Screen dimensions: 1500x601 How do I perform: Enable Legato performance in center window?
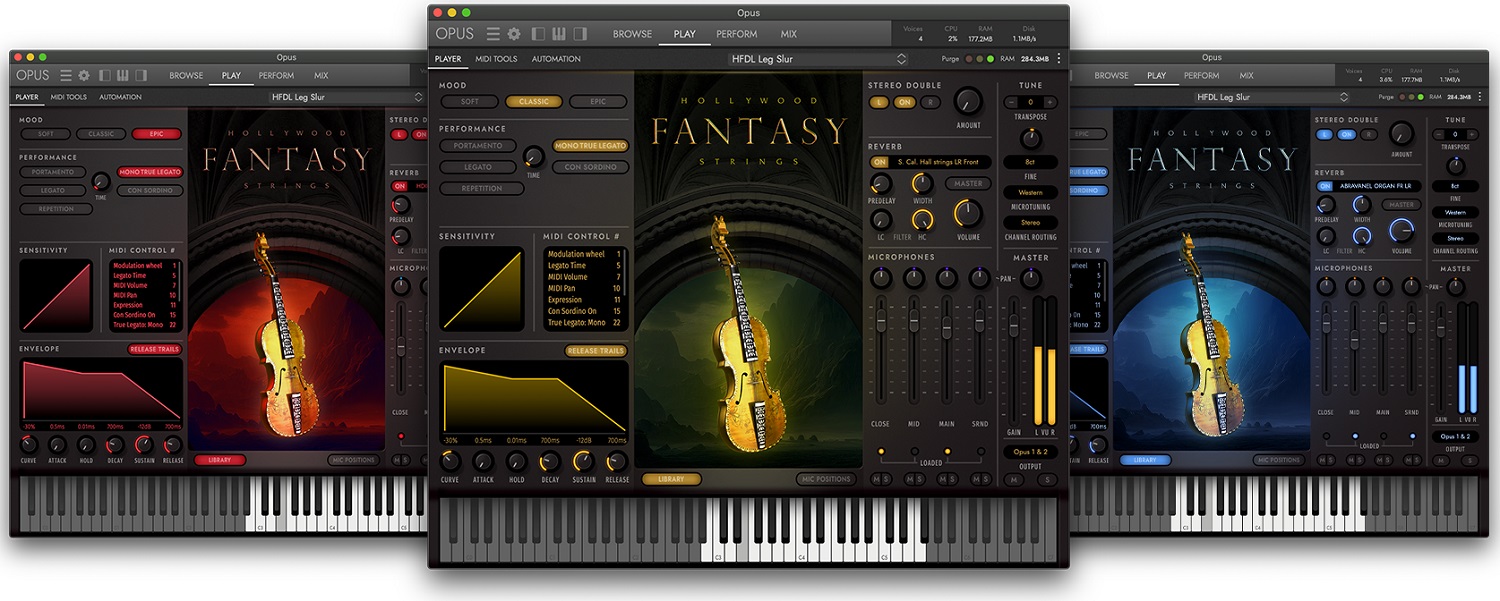pos(478,167)
